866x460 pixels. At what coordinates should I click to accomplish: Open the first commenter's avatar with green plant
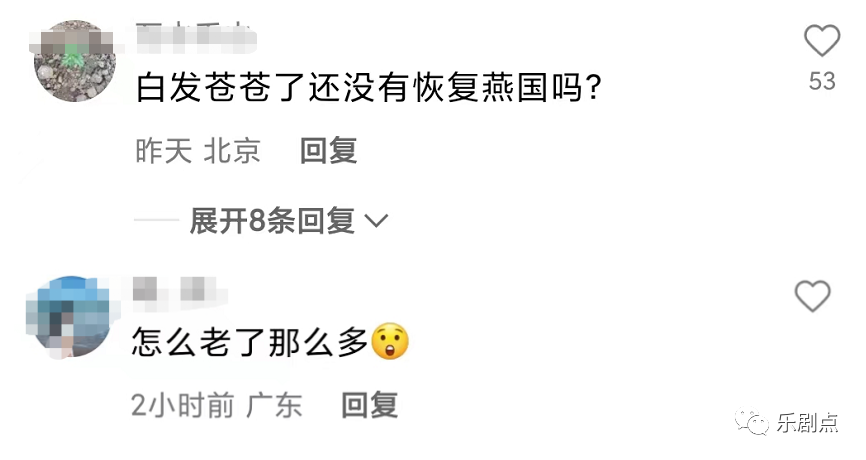point(75,61)
